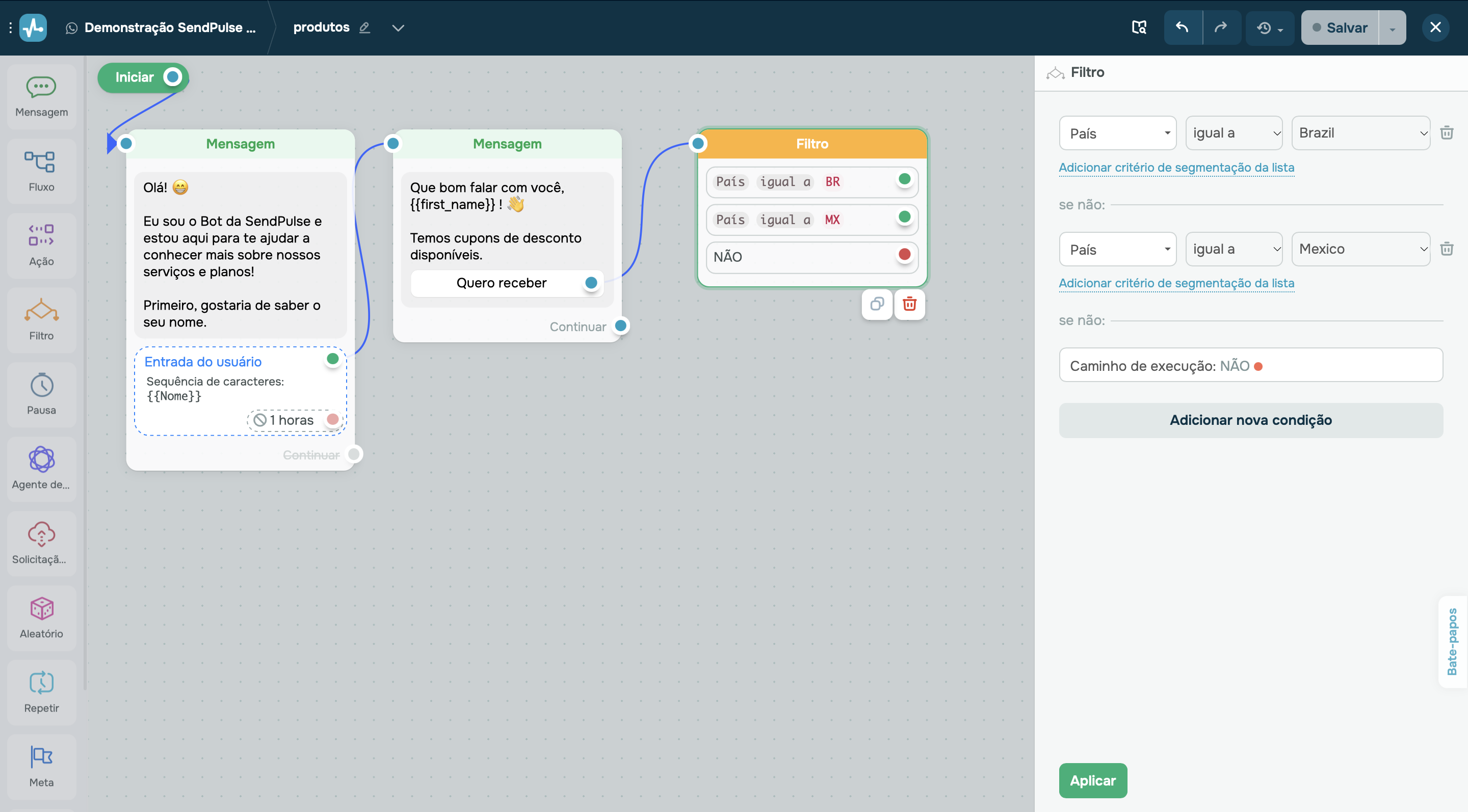Select the Meta block in sidebar
1468x812 pixels.
click(42, 767)
